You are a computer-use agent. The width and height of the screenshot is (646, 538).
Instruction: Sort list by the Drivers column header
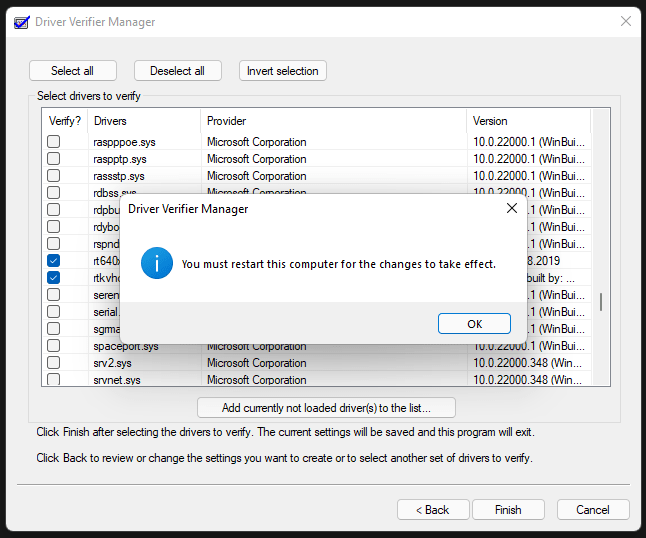(x=110, y=121)
